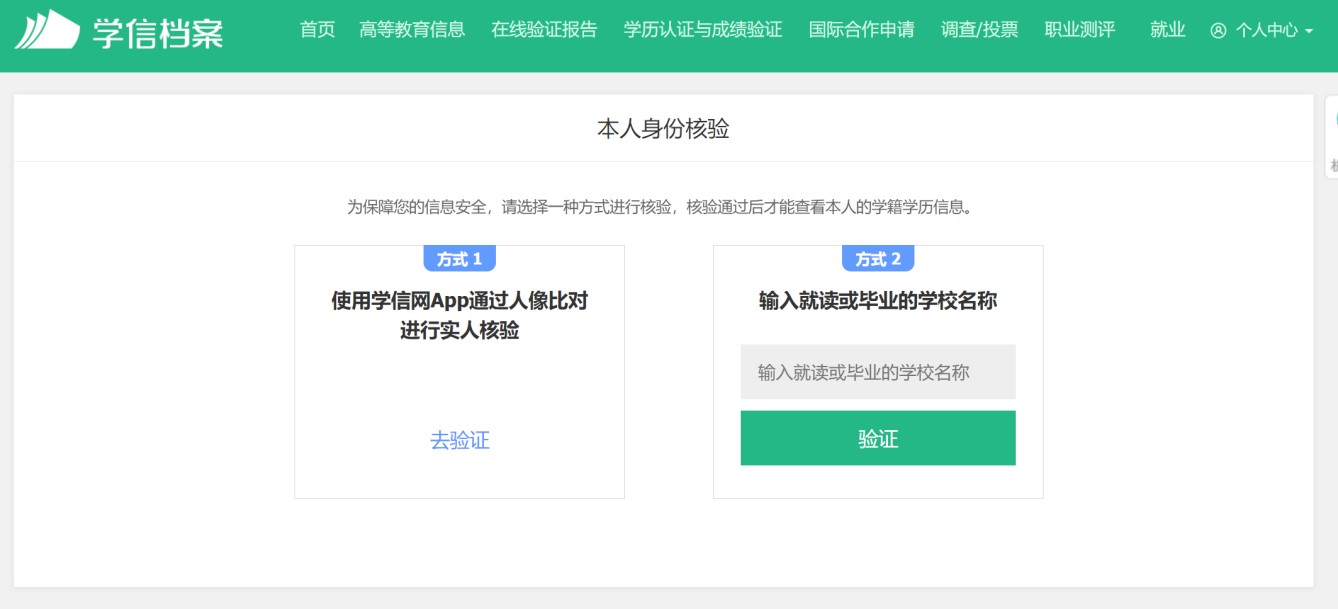Click the 就业 navigation item
Viewport: 1338px width, 609px height.
[1167, 30]
